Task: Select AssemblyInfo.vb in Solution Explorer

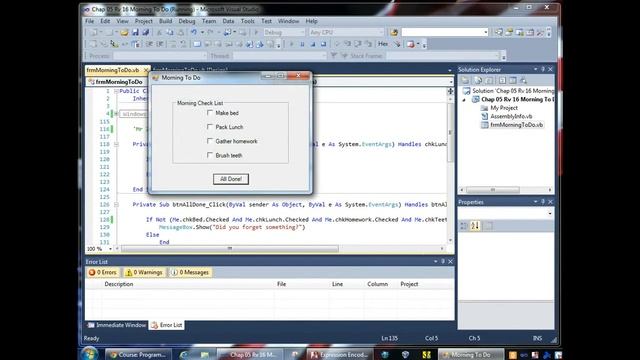Action: [511, 116]
